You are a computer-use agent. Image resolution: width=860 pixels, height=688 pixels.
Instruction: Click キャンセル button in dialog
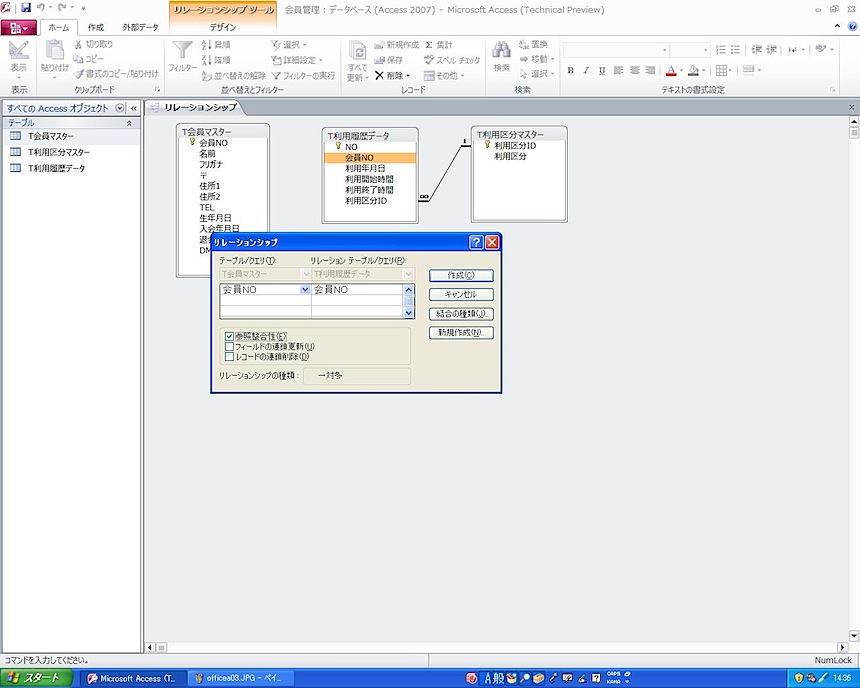(461, 295)
